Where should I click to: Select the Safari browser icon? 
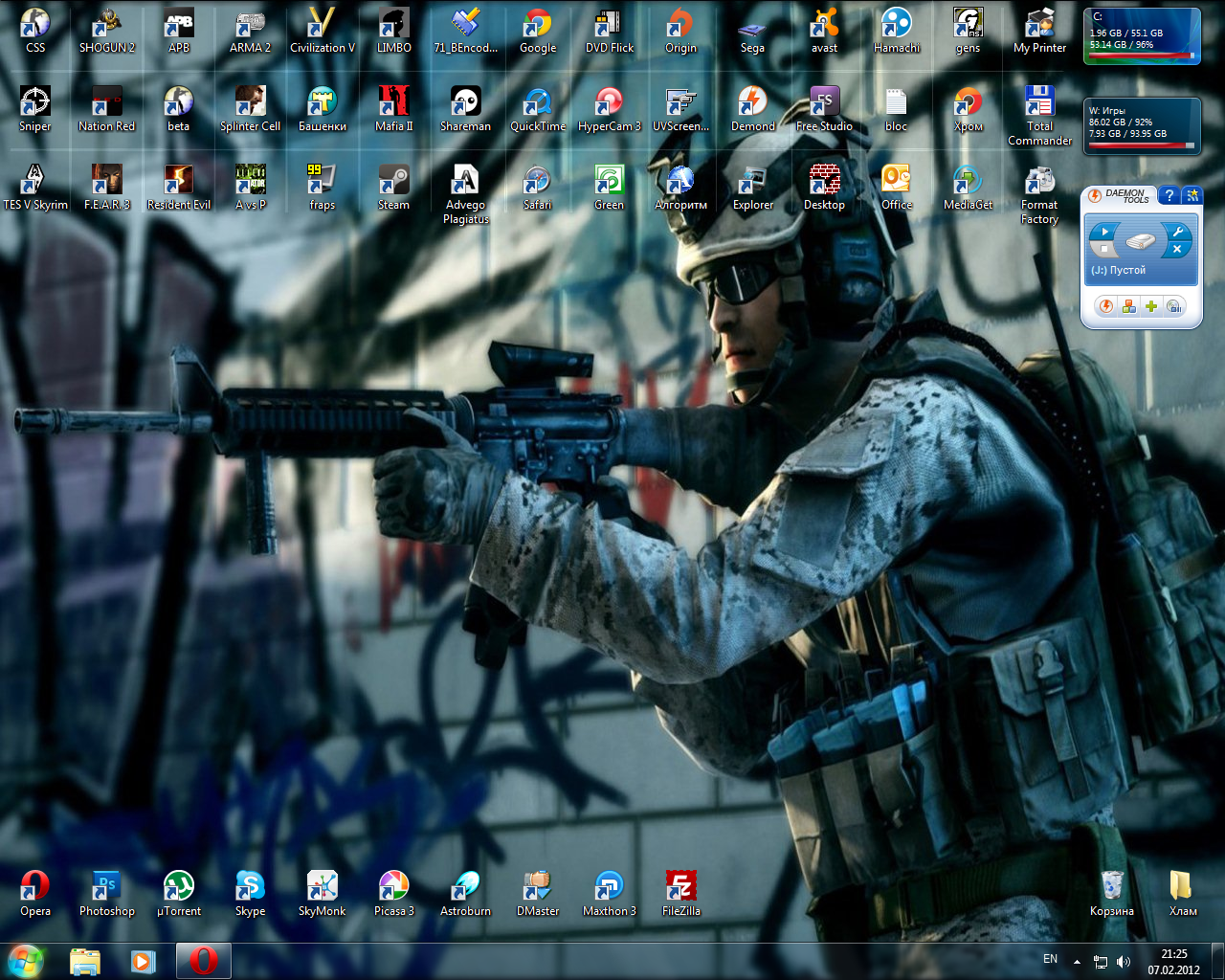pyautogui.click(x=538, y=188)
